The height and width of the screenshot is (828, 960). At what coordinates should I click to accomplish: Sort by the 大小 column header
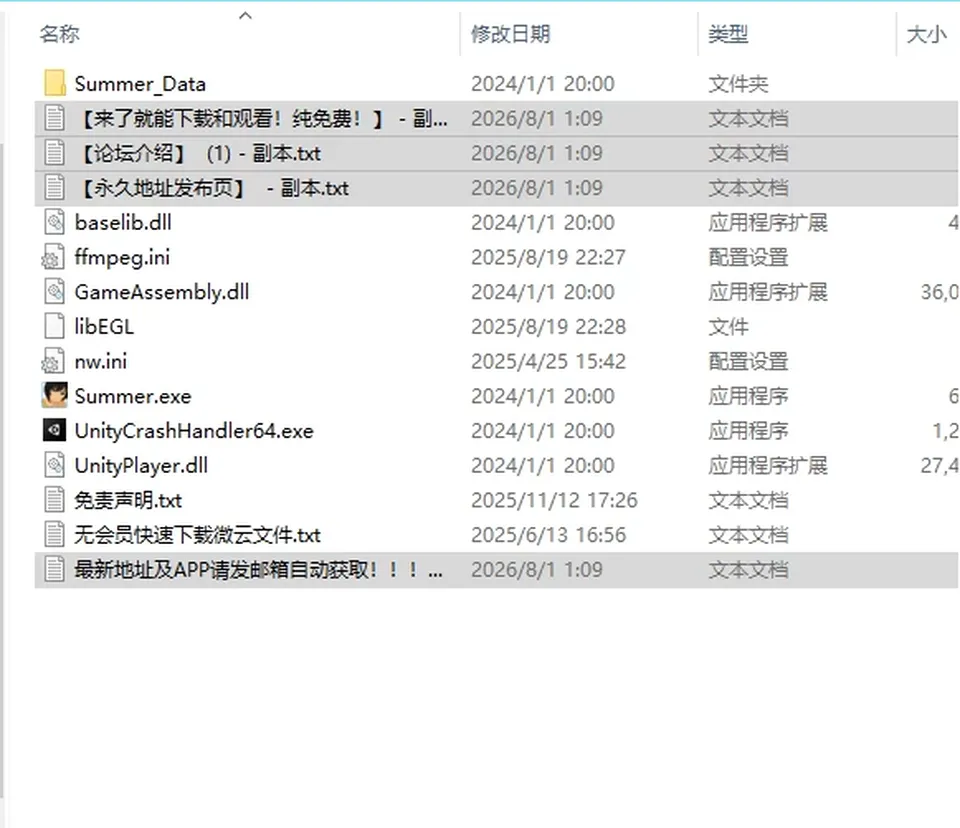pyautogui.click(x=926, y=34)
